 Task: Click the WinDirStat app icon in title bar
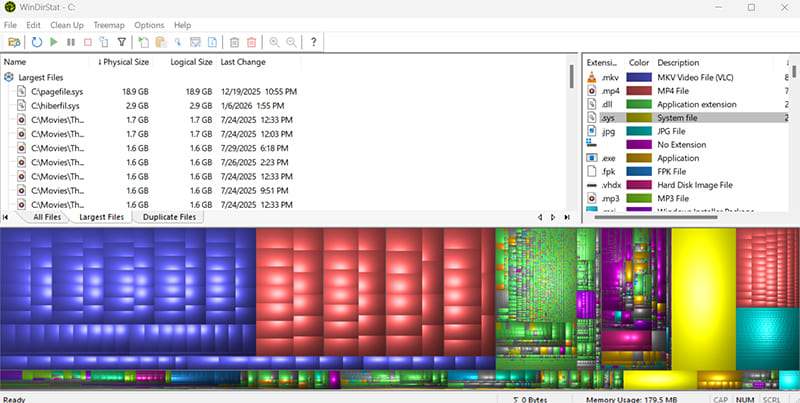coord(10,8)
